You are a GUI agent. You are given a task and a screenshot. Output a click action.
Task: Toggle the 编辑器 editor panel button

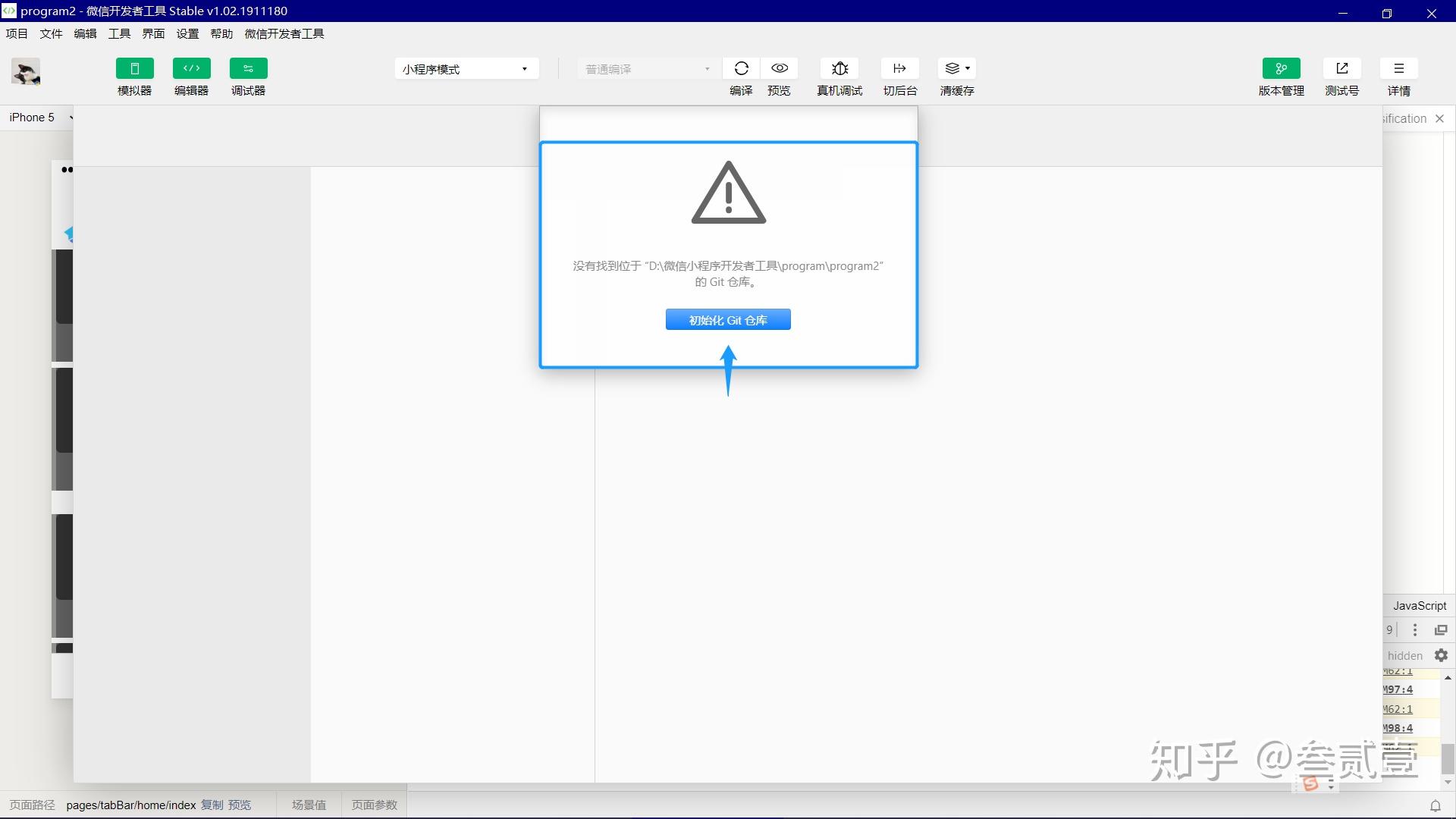(x=191, y=68)
